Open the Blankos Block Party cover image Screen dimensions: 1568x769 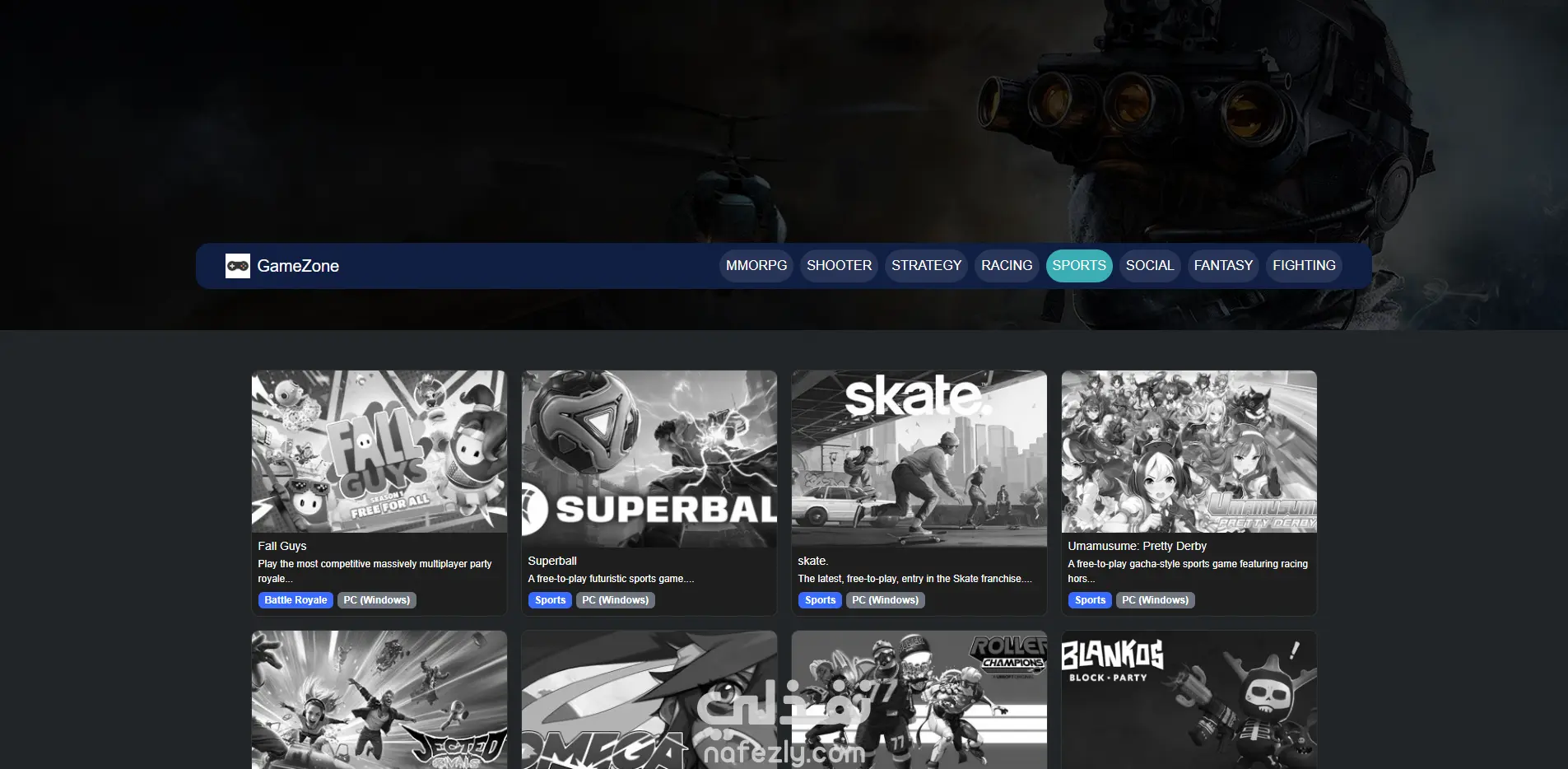[x=1189, y=700]
